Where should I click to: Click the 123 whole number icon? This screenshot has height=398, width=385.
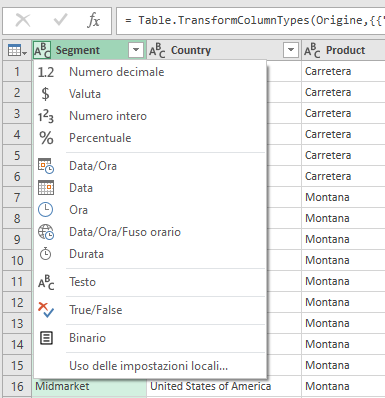pyautogui.click(x=46, y=116)
